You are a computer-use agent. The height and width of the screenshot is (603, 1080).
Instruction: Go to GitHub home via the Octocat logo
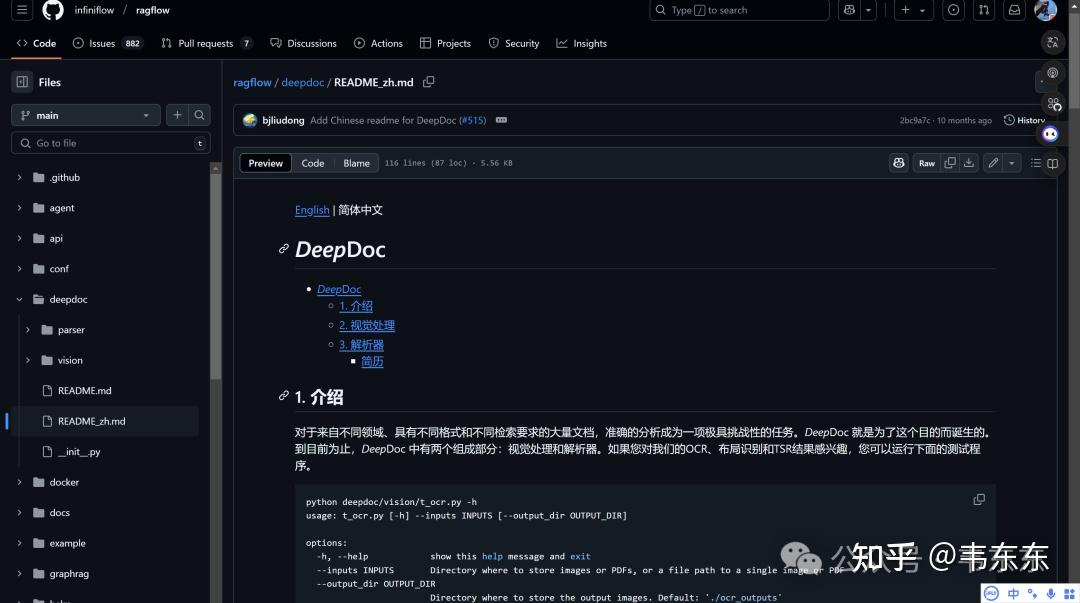pos(53,10)
